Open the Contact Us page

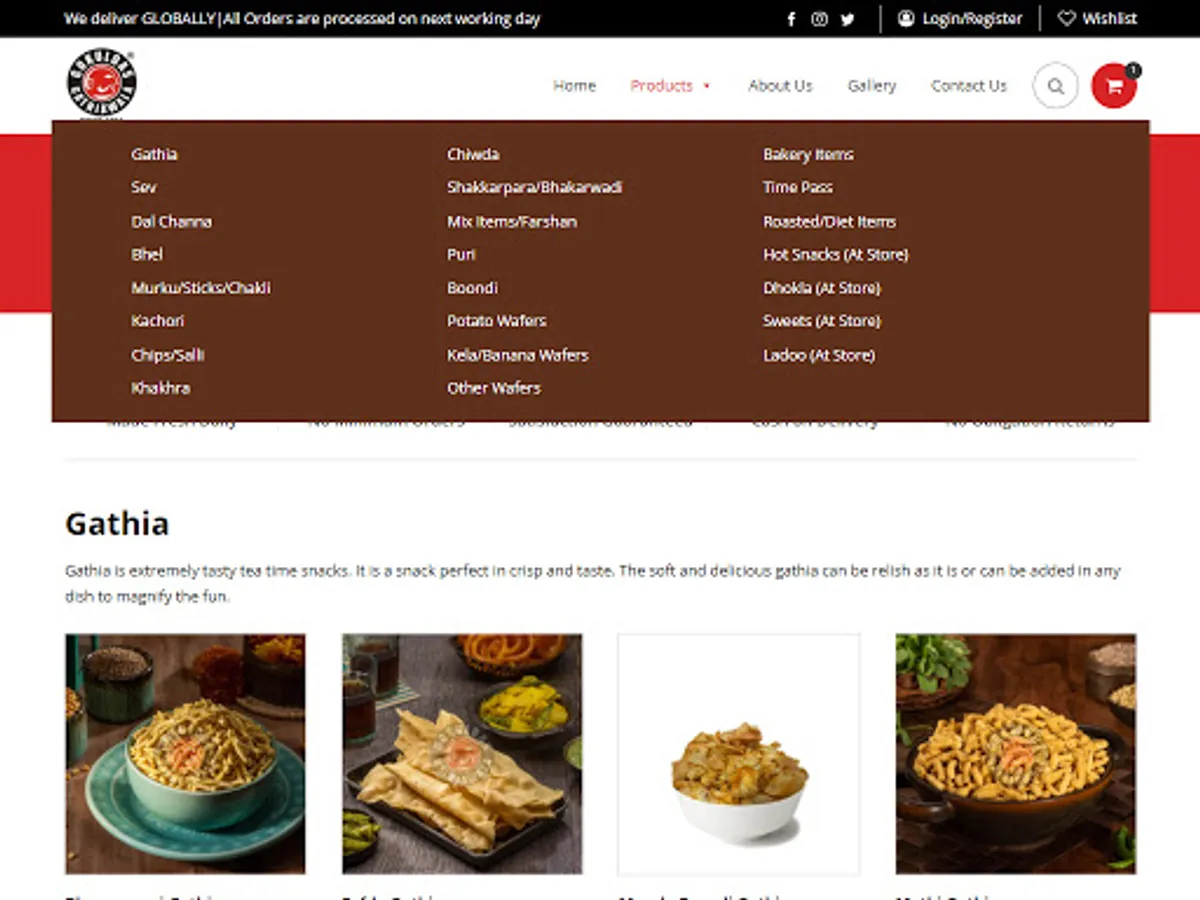point(968,86)
